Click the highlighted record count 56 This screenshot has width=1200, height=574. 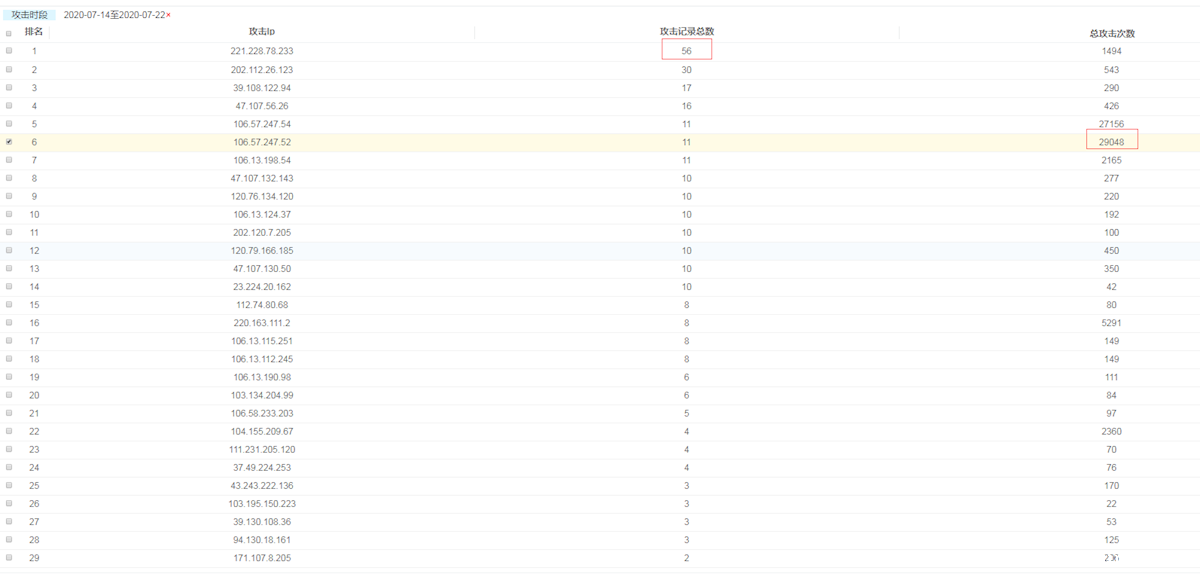pyautogui.click(x=686, y=51)
